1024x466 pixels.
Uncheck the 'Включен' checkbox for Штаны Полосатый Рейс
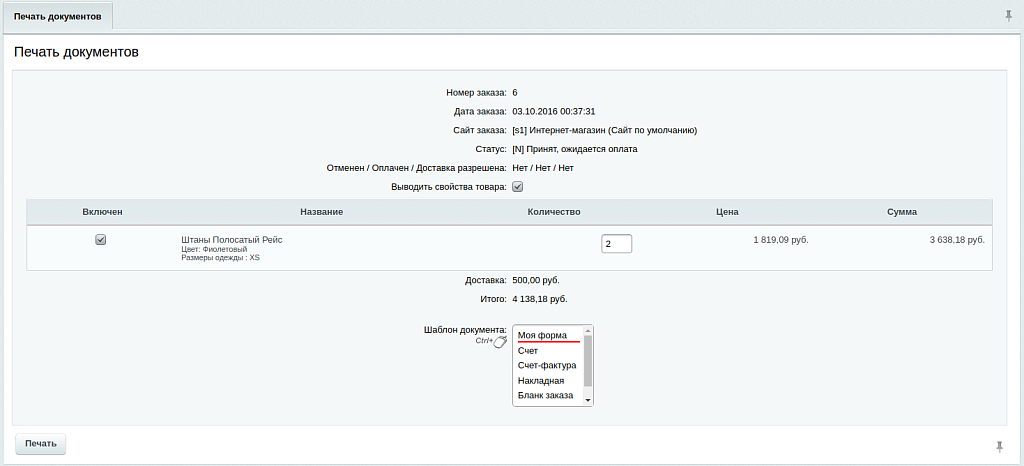tap(100, 240)
